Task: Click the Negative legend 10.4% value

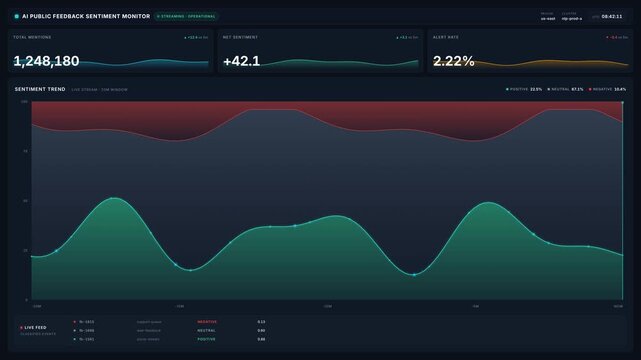Action: tap(620, 89)
